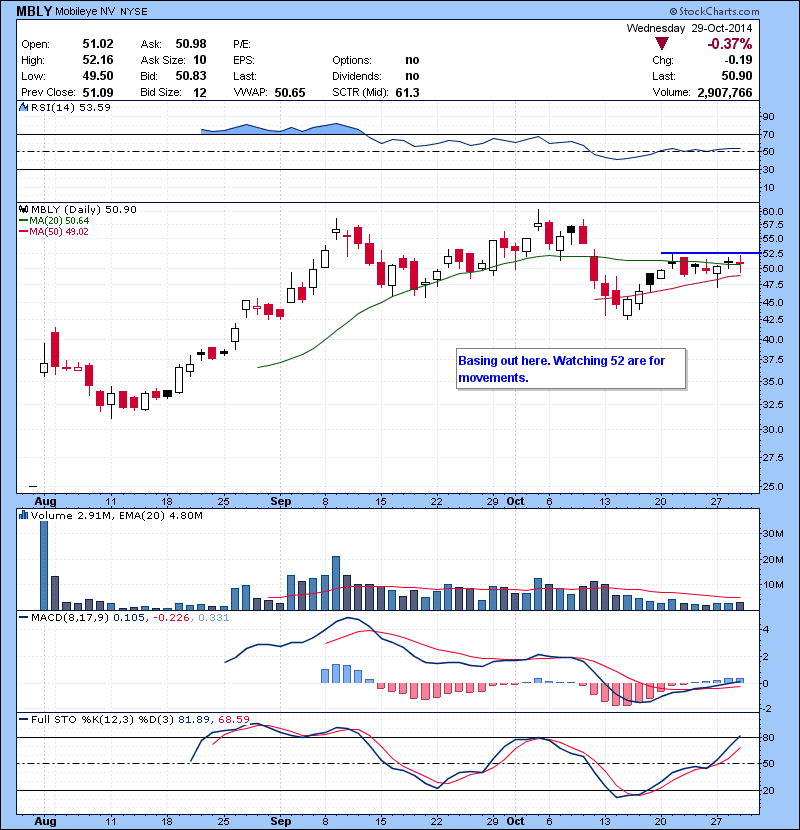Image resolution: width=800 pixels, height=830 pixels.
Task: Click the date Wednesday 29-Oct-2014
Action: point(689,28)
